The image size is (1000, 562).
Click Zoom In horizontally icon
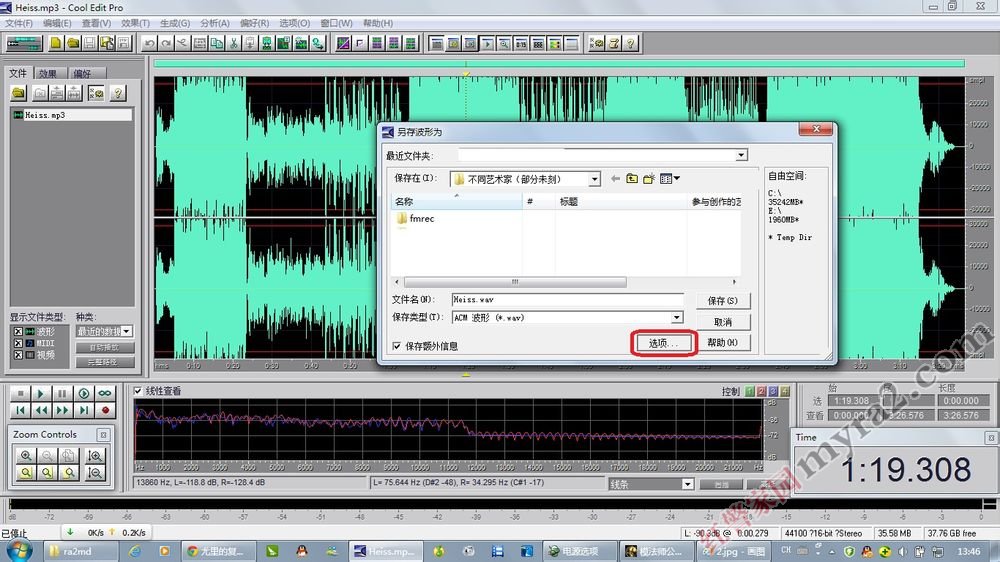coord(26,455)
